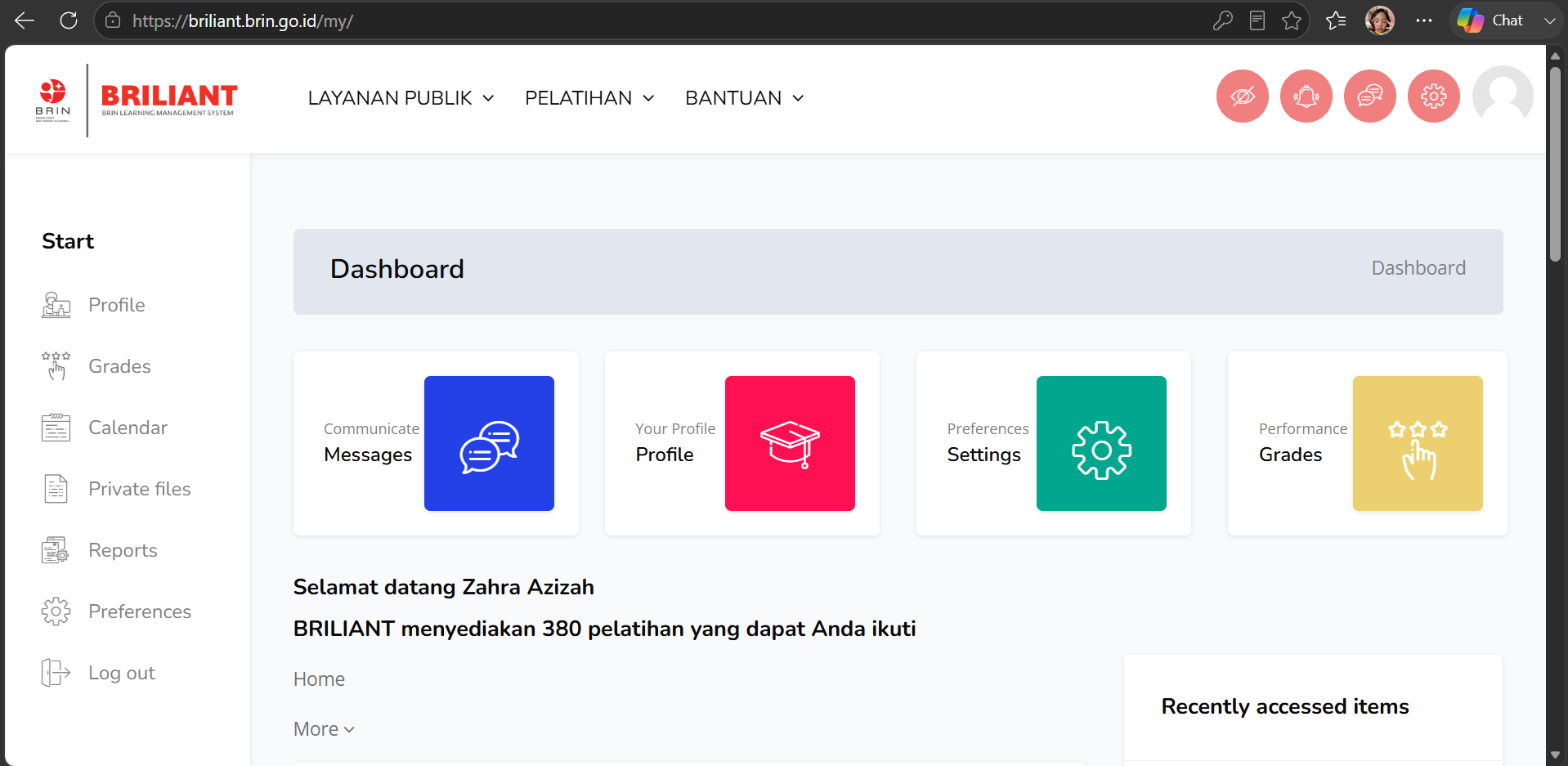Click the Grades sidebar stars icon

tap(56, 366)
